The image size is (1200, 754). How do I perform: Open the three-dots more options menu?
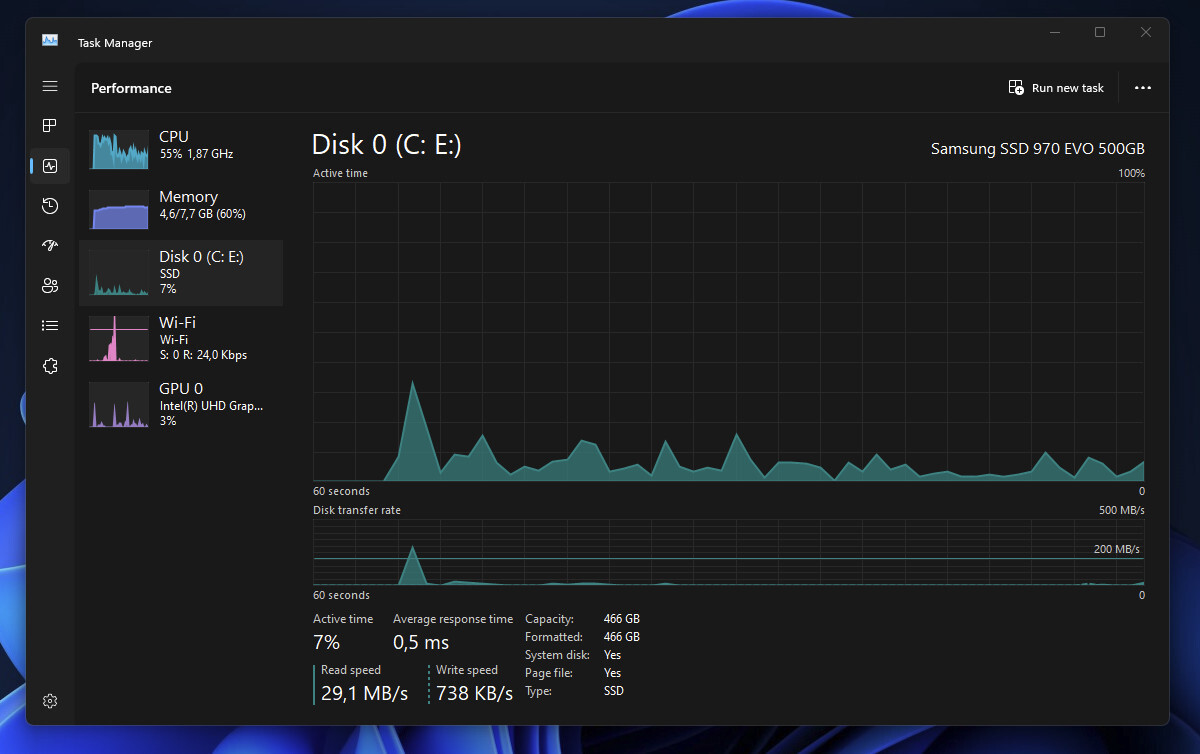pyautogui.click(x=1143, y=88)
